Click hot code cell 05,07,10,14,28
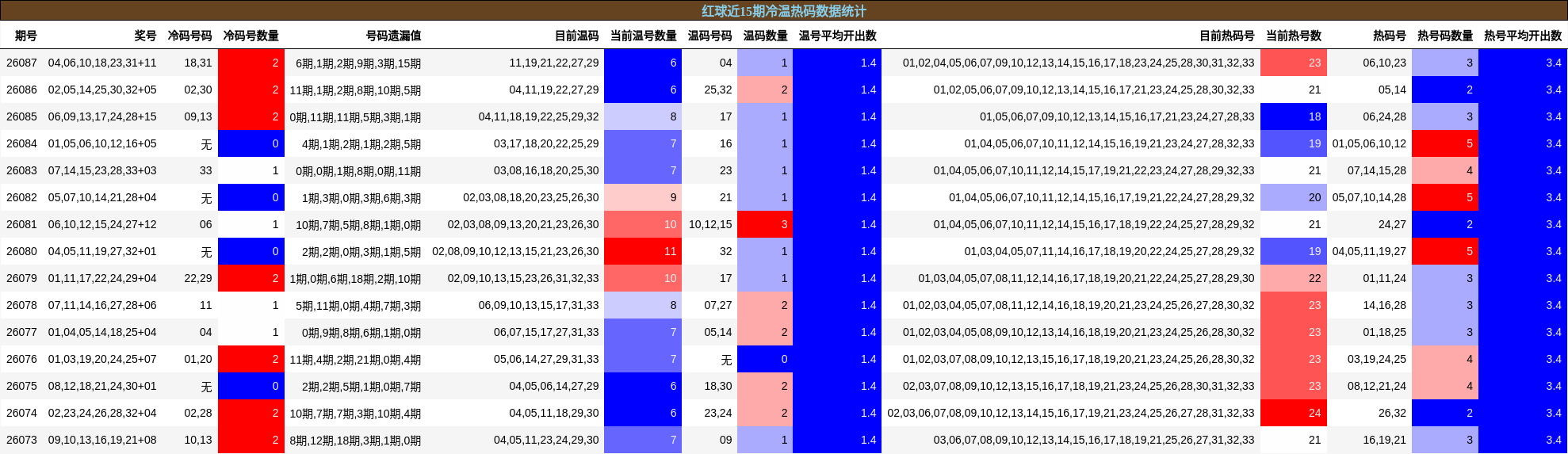This screenshot has height=454, width=1568. coord(1369,197)
